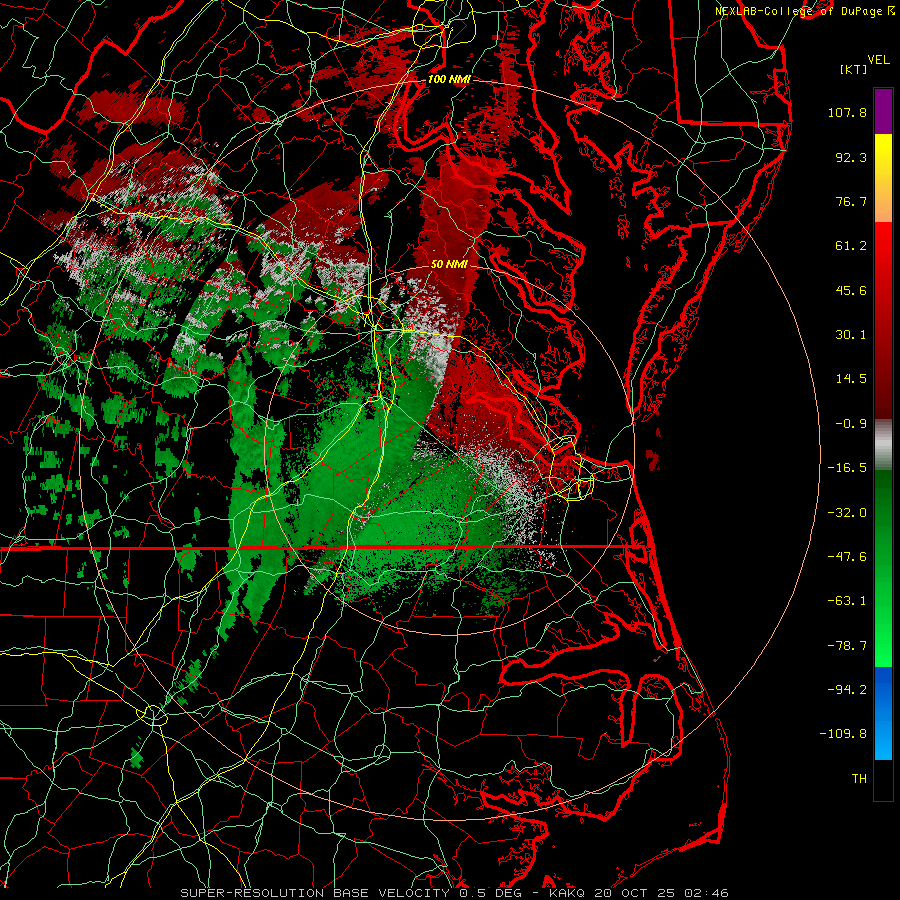Viewport: 900px width, 900px height.
Task: Pick the purple segment atop the color bar
Action: (x=883, y=111)
